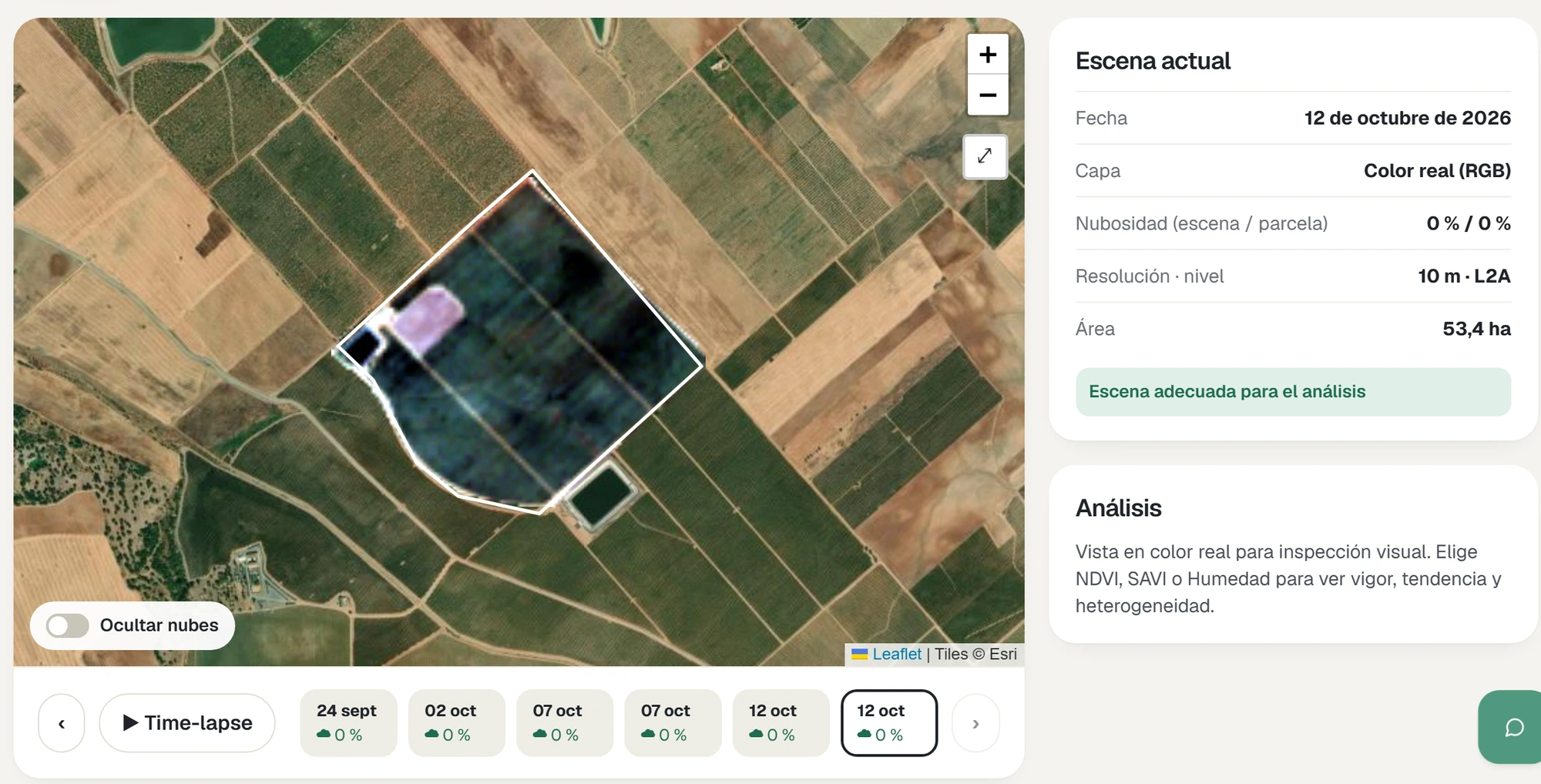Select the 02 oct scene

tap(456, 722)
